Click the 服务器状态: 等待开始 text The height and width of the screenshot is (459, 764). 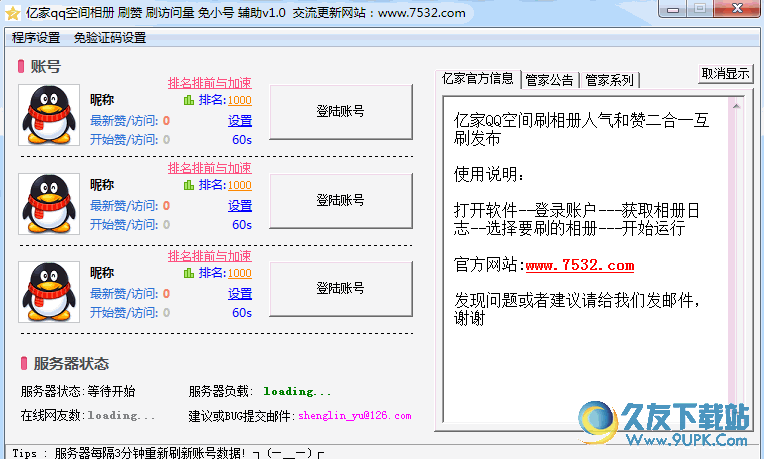click(x=78, y=391)
